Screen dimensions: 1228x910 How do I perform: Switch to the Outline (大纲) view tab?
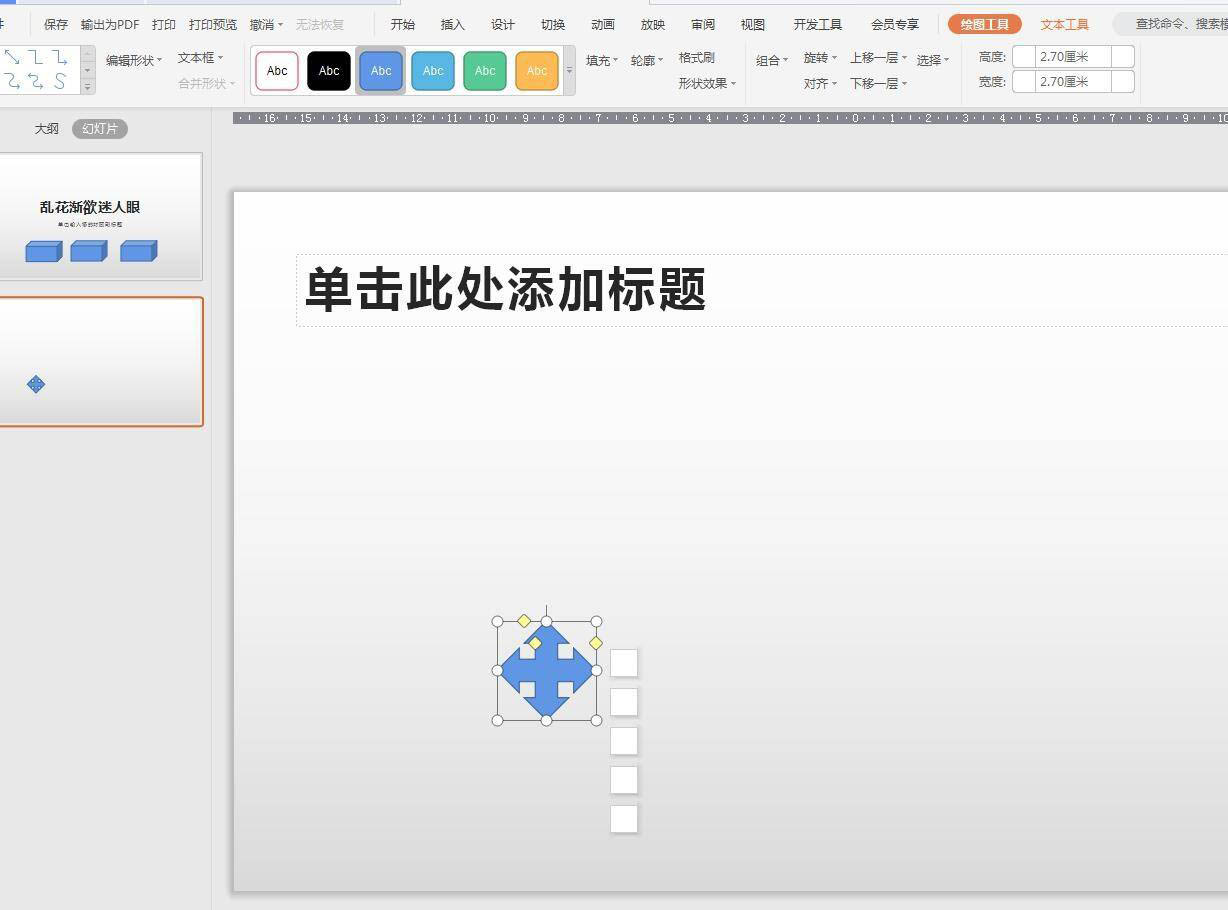point(46,128)
